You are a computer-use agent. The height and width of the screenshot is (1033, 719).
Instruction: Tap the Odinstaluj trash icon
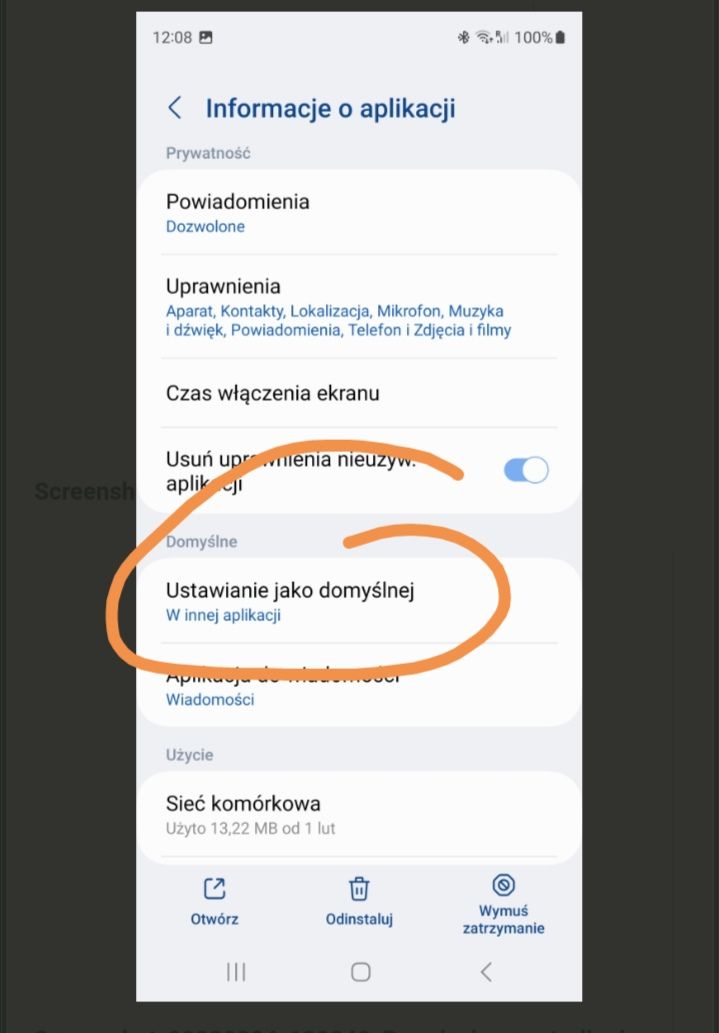click(x=359, y=888)
